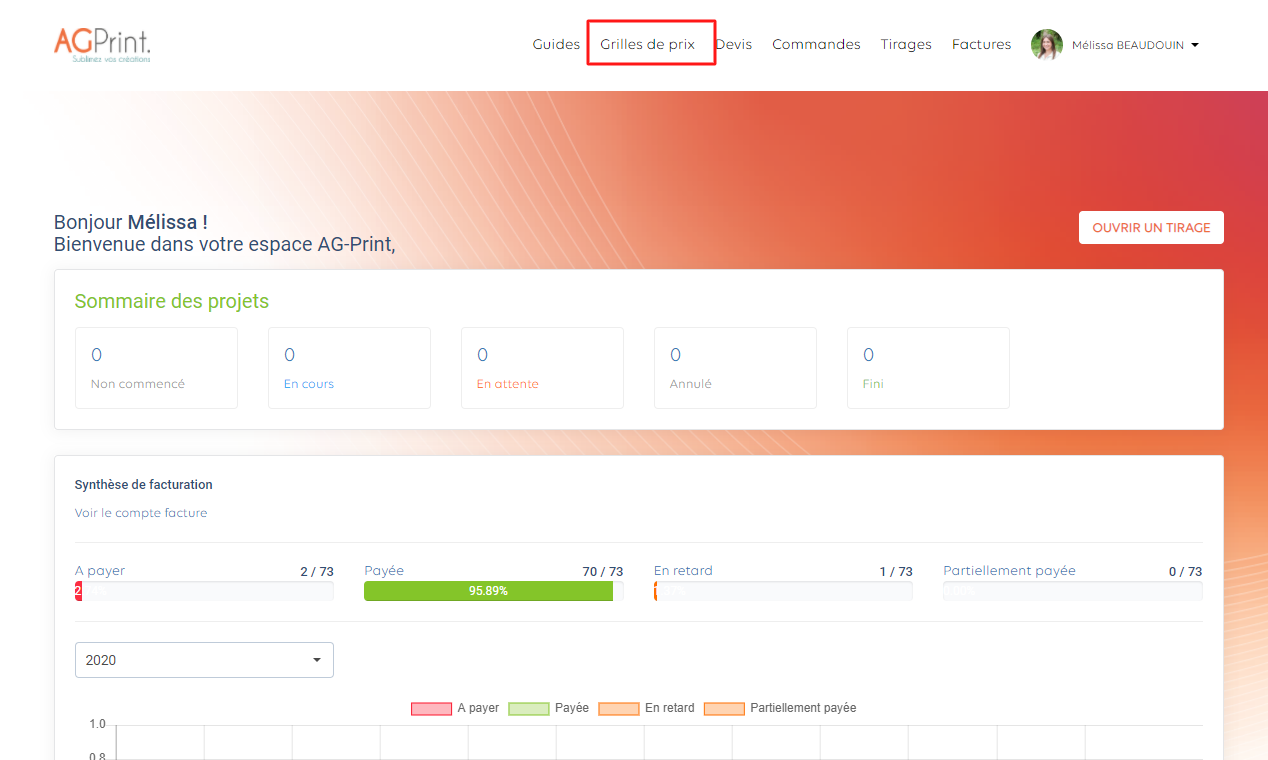Go to Grilles de prix page
The height and width of the screenshot is (760, 1268).
pos(647,45)
